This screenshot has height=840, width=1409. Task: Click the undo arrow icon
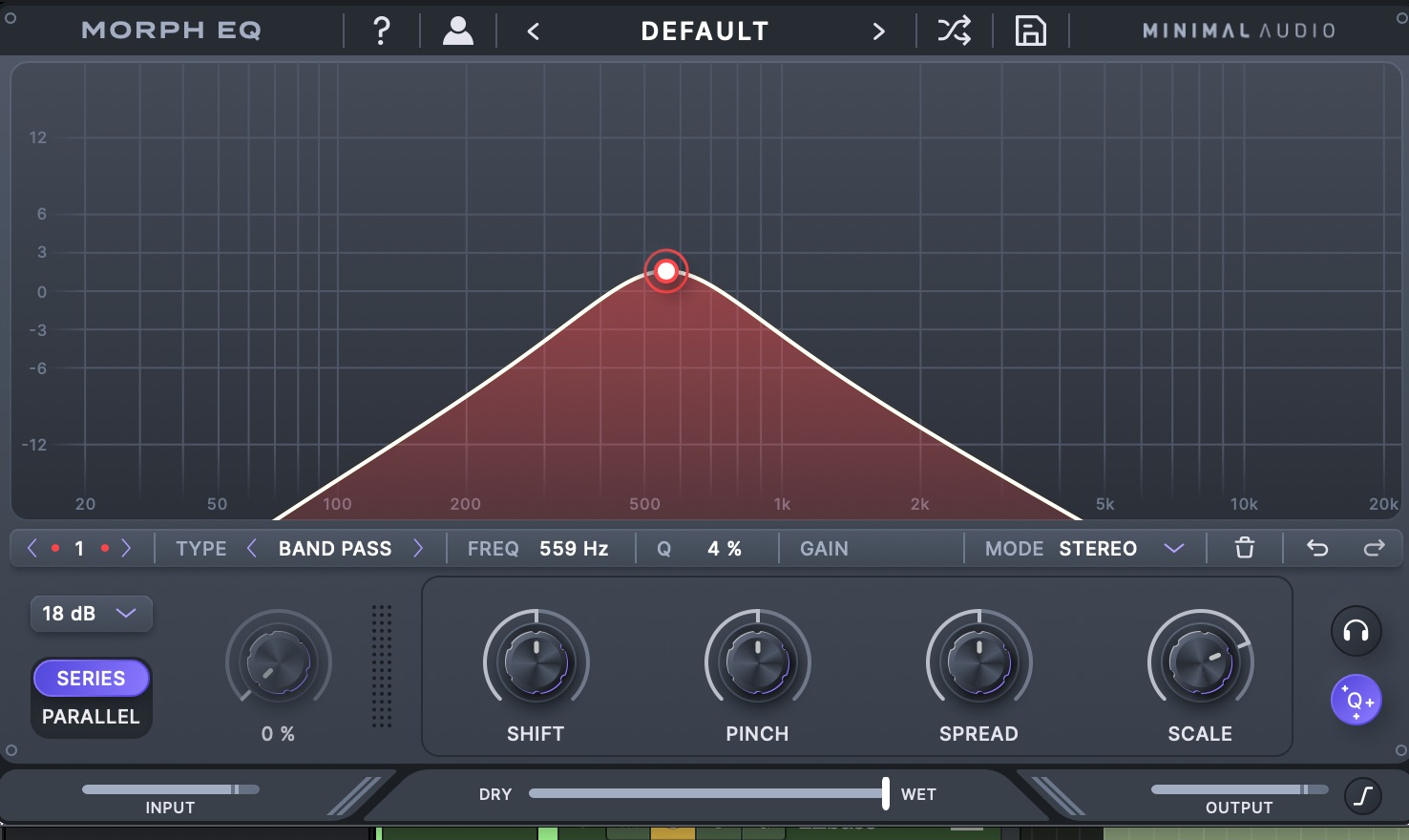(x=1317, y=548)
